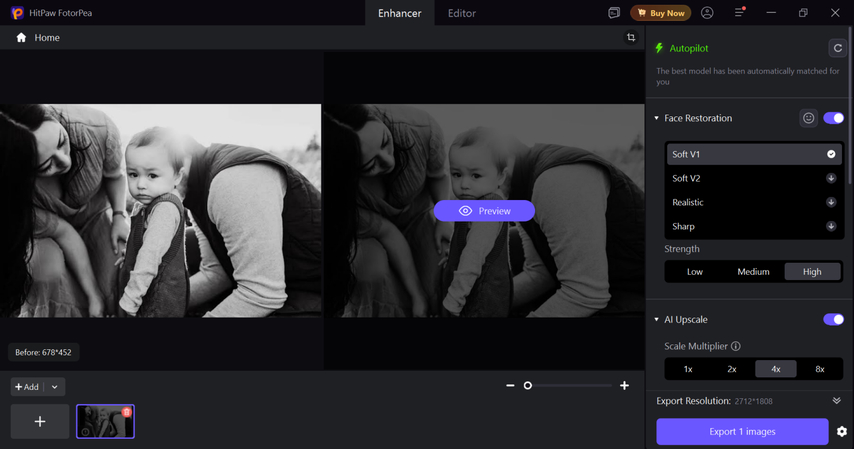
Task: Click the large plus tile to add image
Action: 40,421
